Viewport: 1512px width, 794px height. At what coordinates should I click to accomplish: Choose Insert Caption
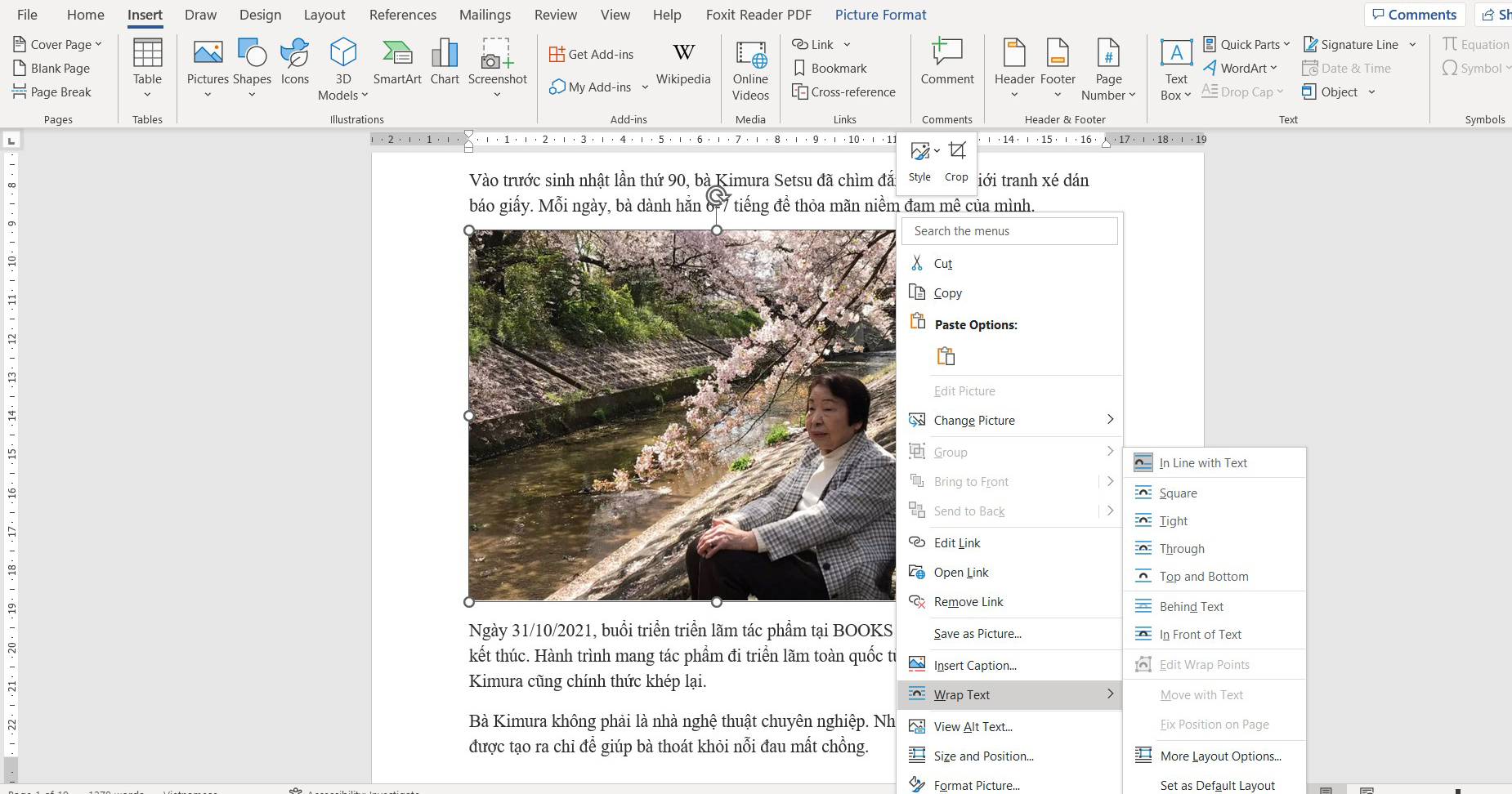click(1010, 665)
